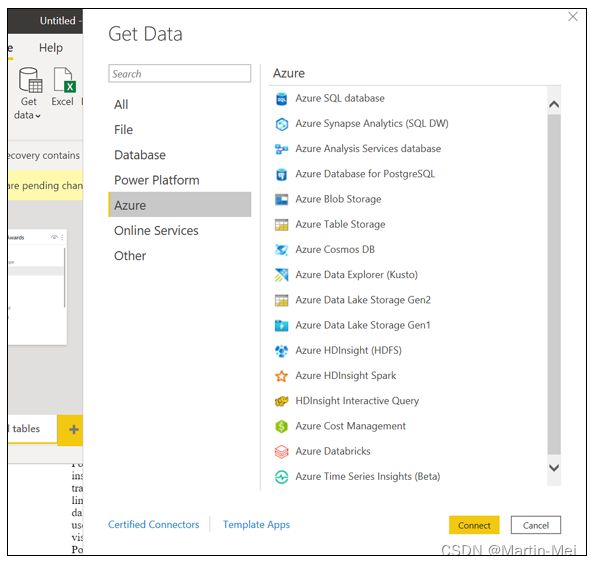The image size is (591, 566).
Task: Click the Azure Synapse Analytics icon
Action: pos(282,124)
